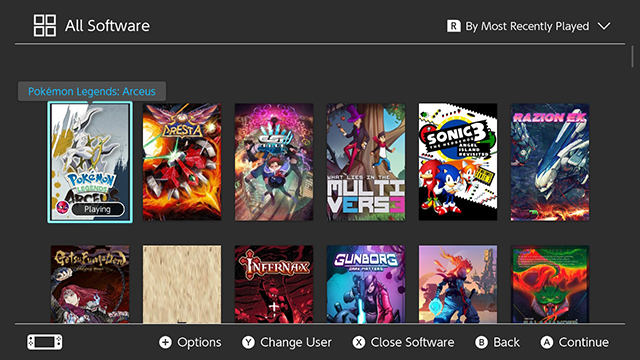Click the Pokémon Legends: Arceus title tooltip
This screenshot has width=640, height=360.
point(92,91)
